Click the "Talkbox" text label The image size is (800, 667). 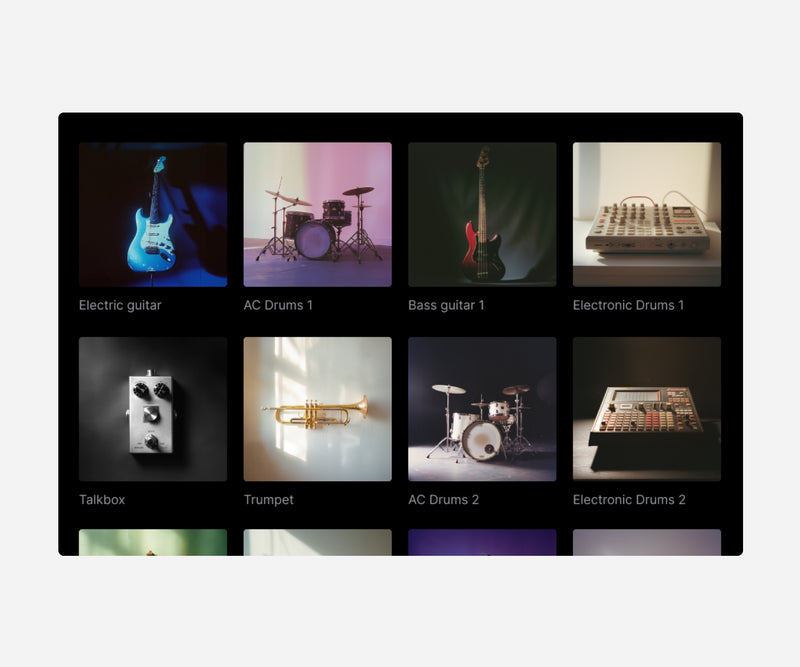102,500
